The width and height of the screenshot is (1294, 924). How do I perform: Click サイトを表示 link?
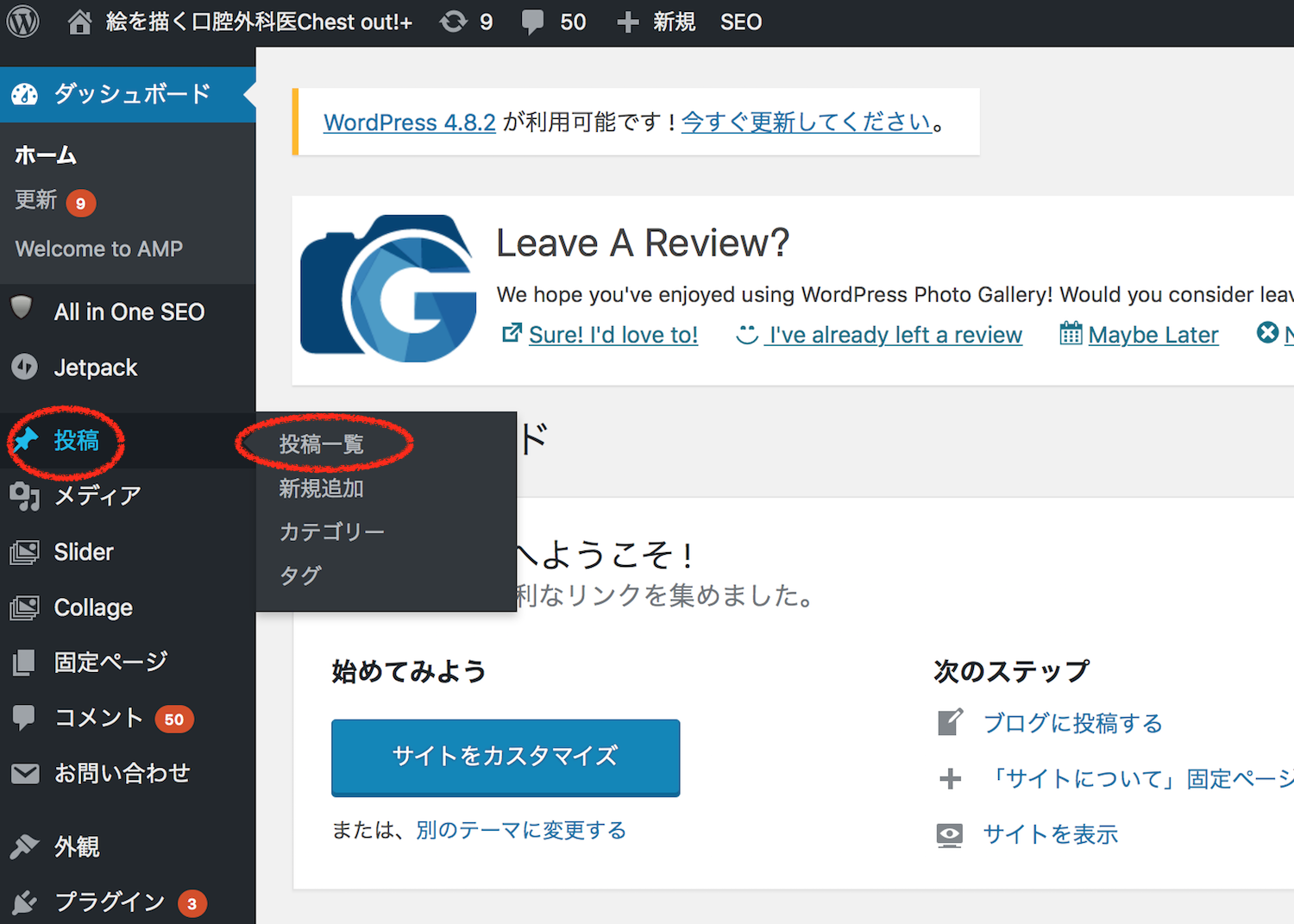[1051, 834]
